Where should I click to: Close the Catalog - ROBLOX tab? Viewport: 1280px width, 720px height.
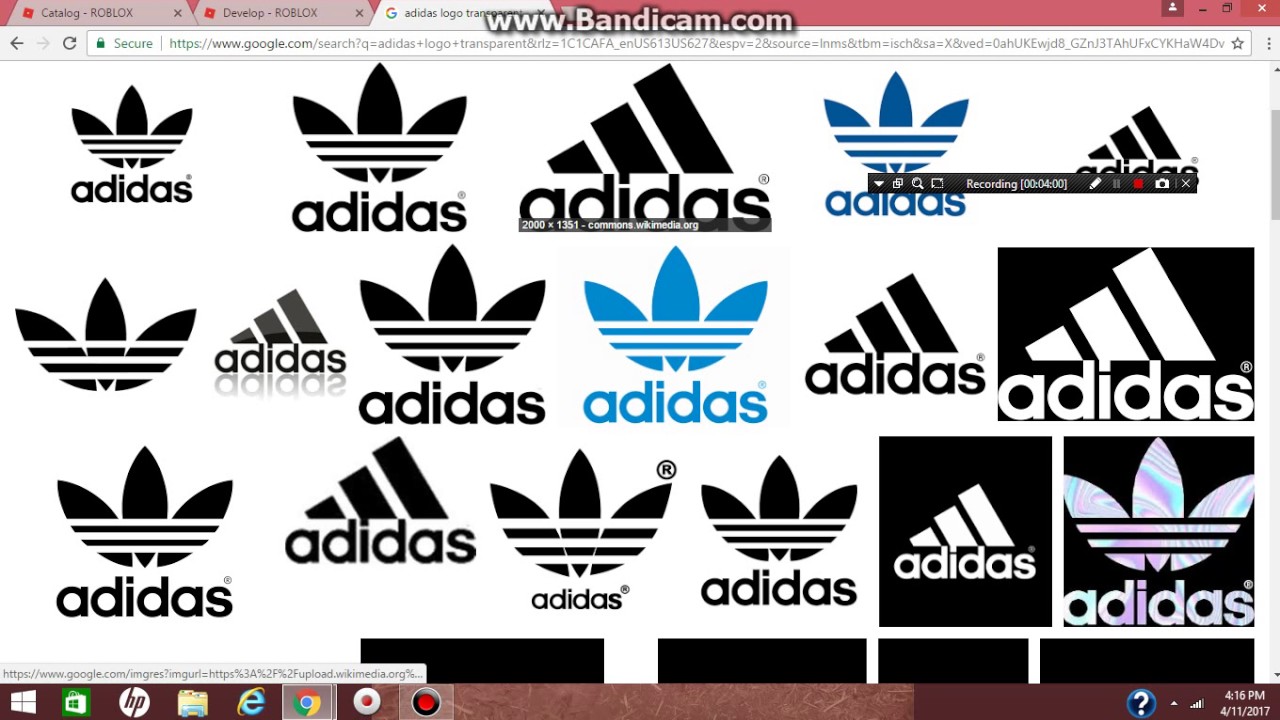point(178,13)
